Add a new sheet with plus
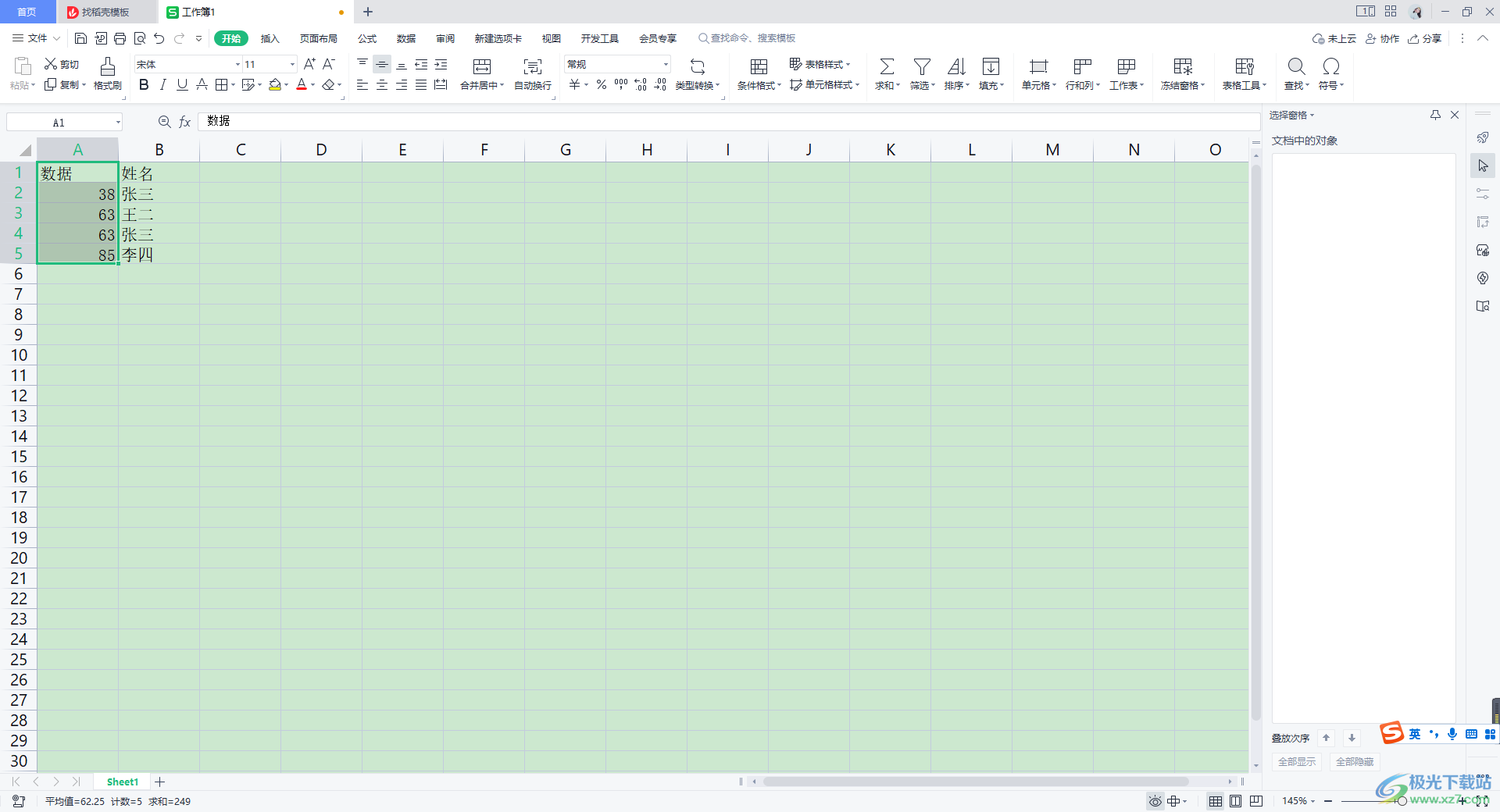The height and width of the screenshot is (812, 1500). [x=160, y=782]
